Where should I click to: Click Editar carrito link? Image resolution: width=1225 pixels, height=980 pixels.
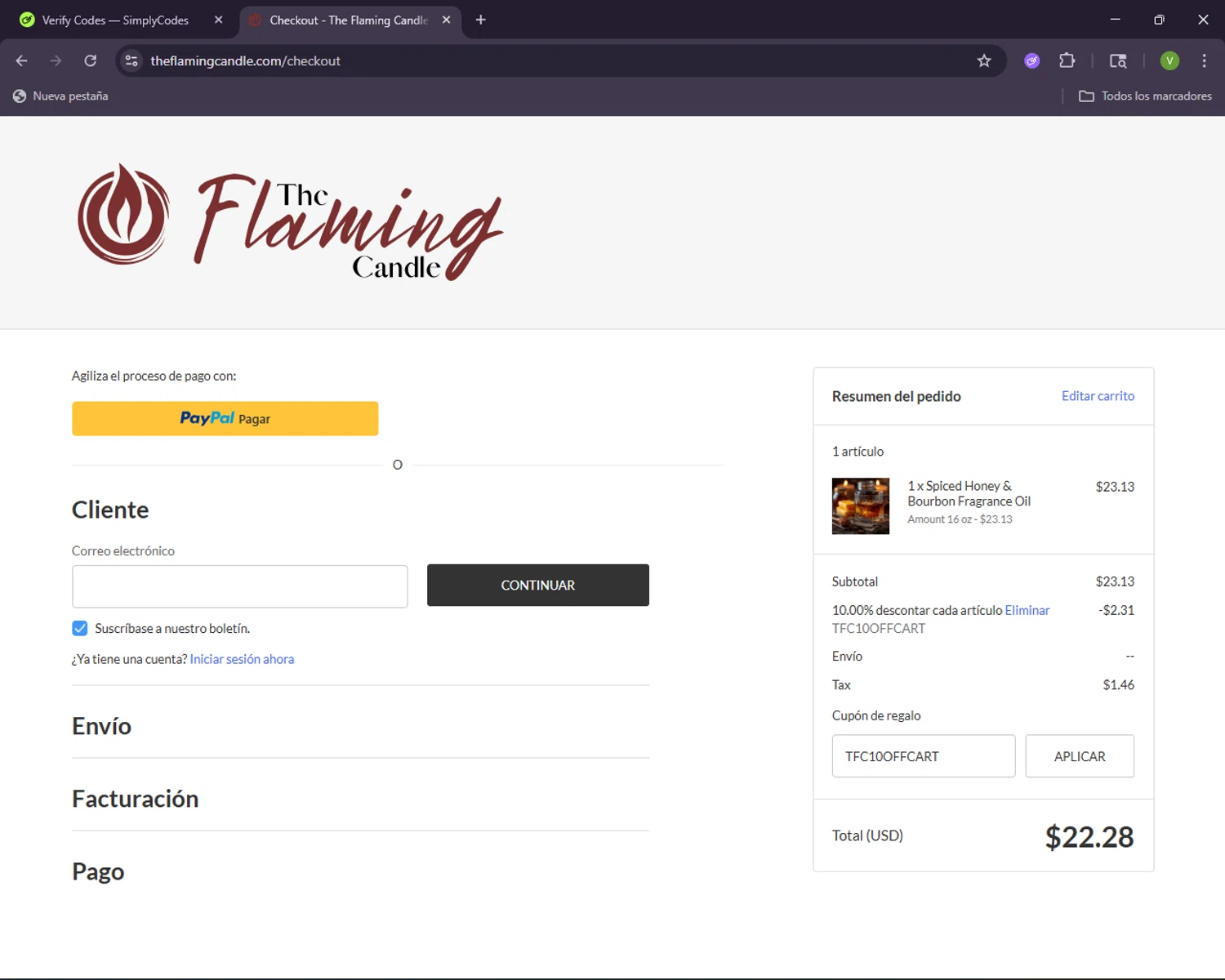(1098, 396)
